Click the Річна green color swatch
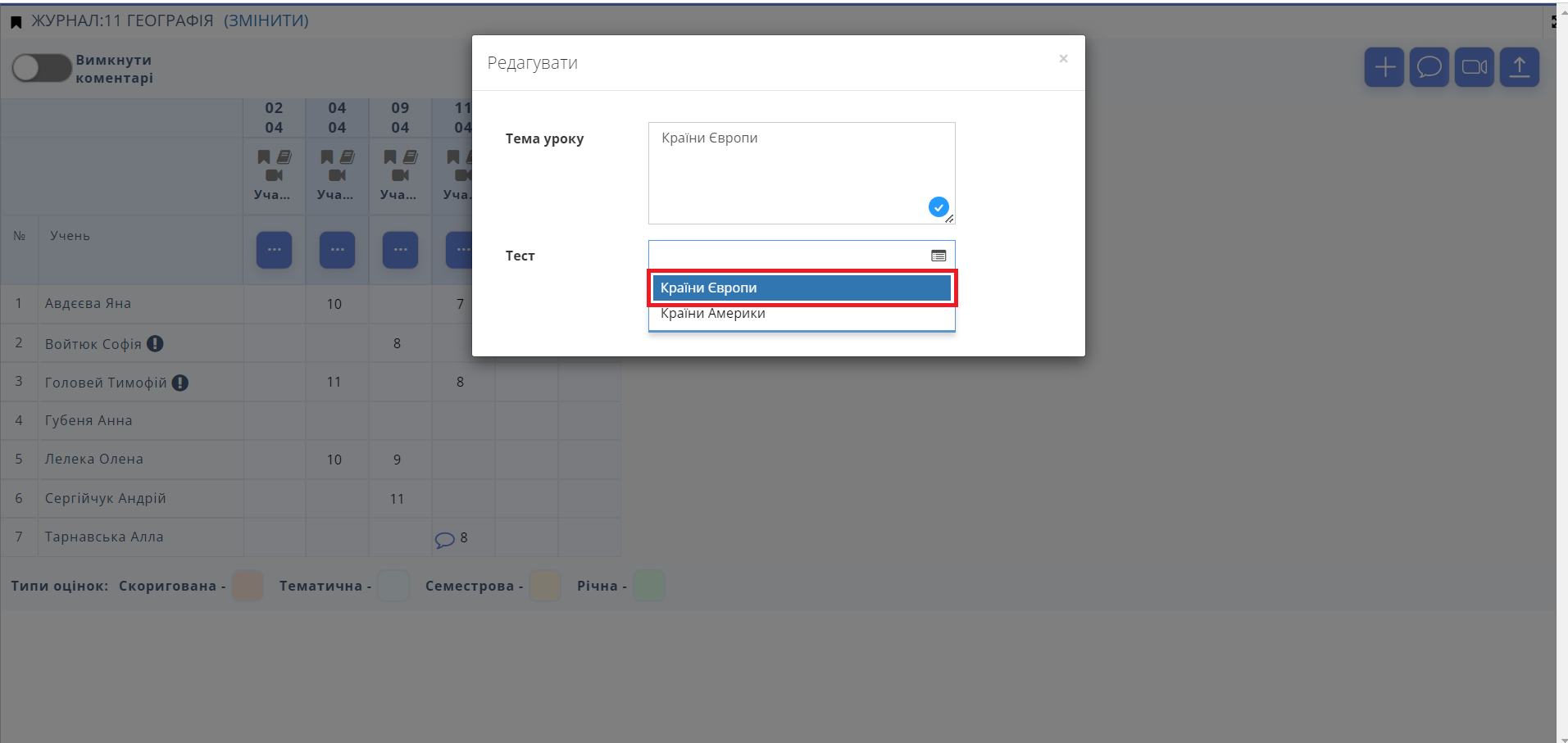Screen dimensions: 1568x743 (x=649, y=586)
